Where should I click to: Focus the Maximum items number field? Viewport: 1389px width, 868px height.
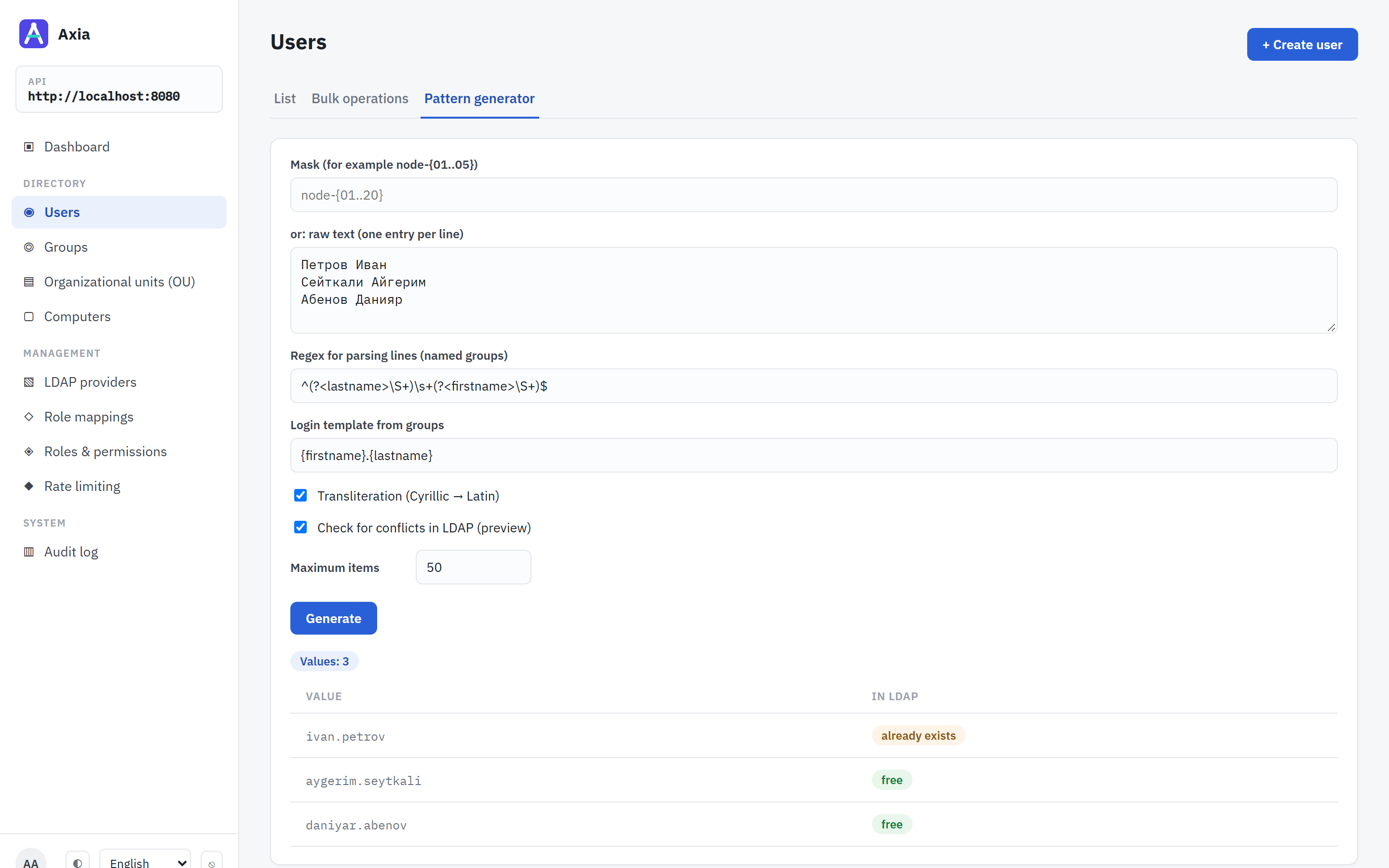pyautogui.click(x=474, y=567)
